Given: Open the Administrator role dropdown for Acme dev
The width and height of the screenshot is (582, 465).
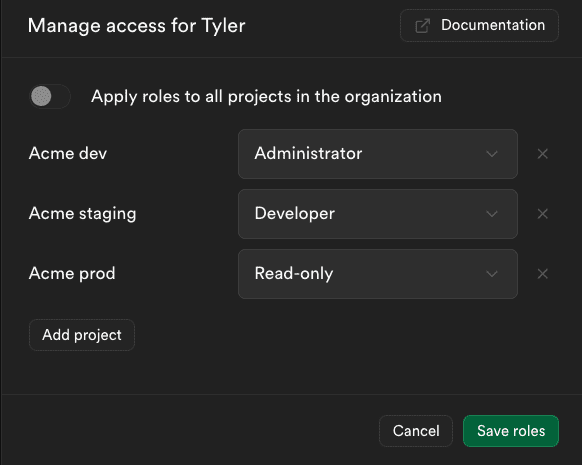Looking at the screenshot, I should 378,154.
